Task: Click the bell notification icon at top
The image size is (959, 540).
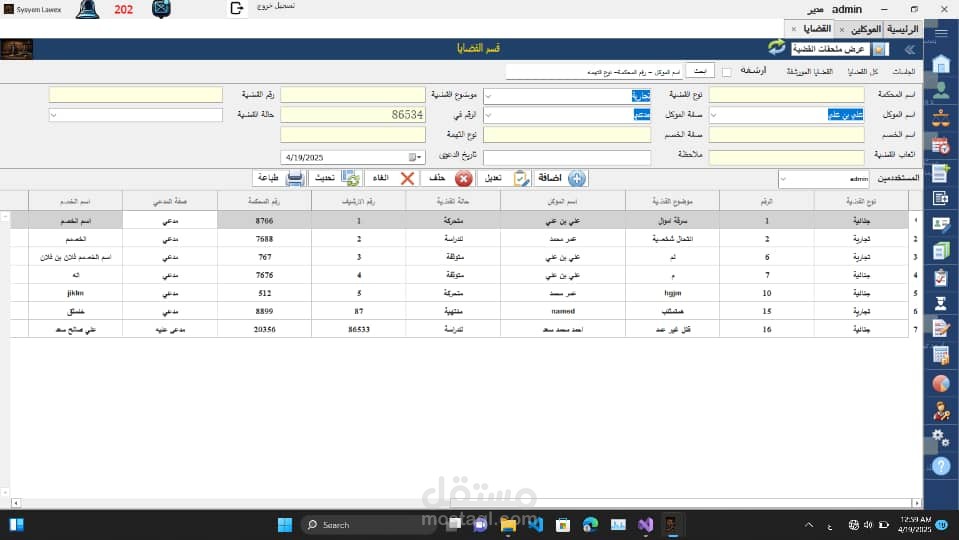Action: pos(87,9)
